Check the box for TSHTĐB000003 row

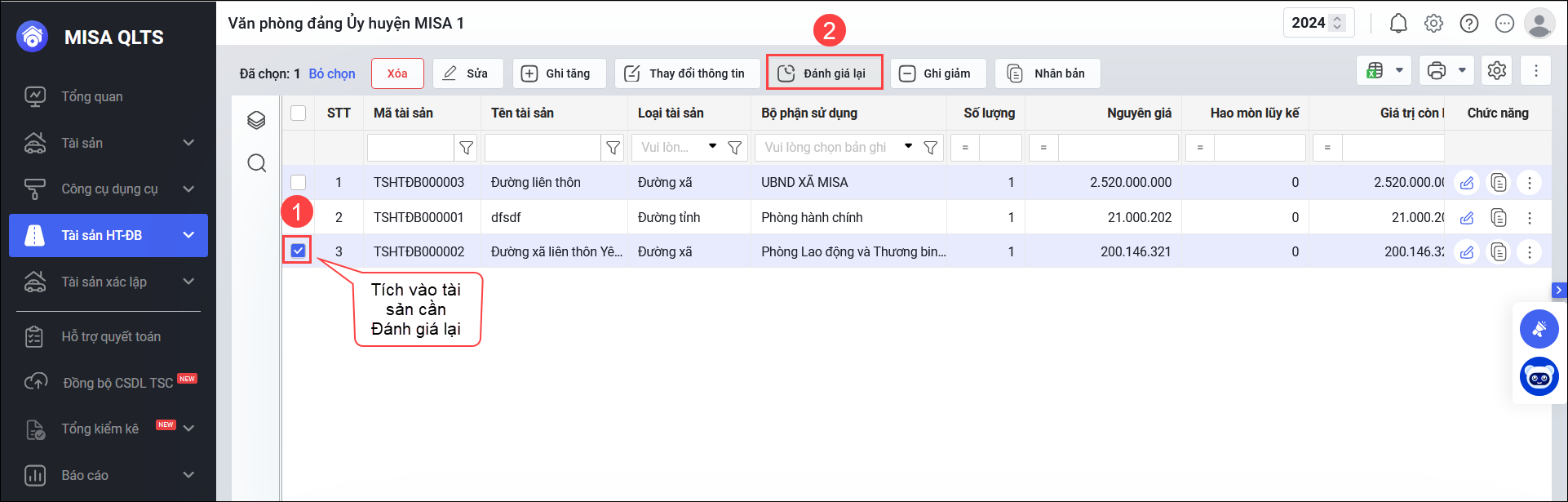pos(299,183)
